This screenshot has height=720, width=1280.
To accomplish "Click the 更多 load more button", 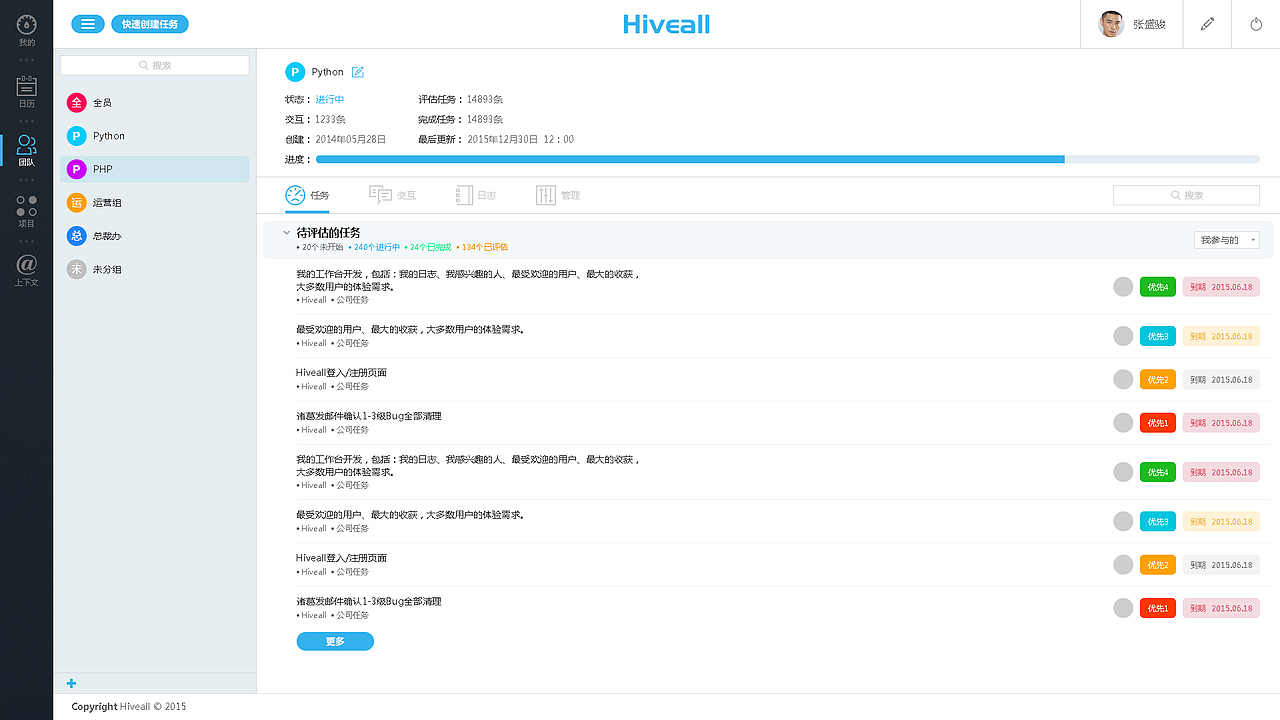I will [335, 641].
